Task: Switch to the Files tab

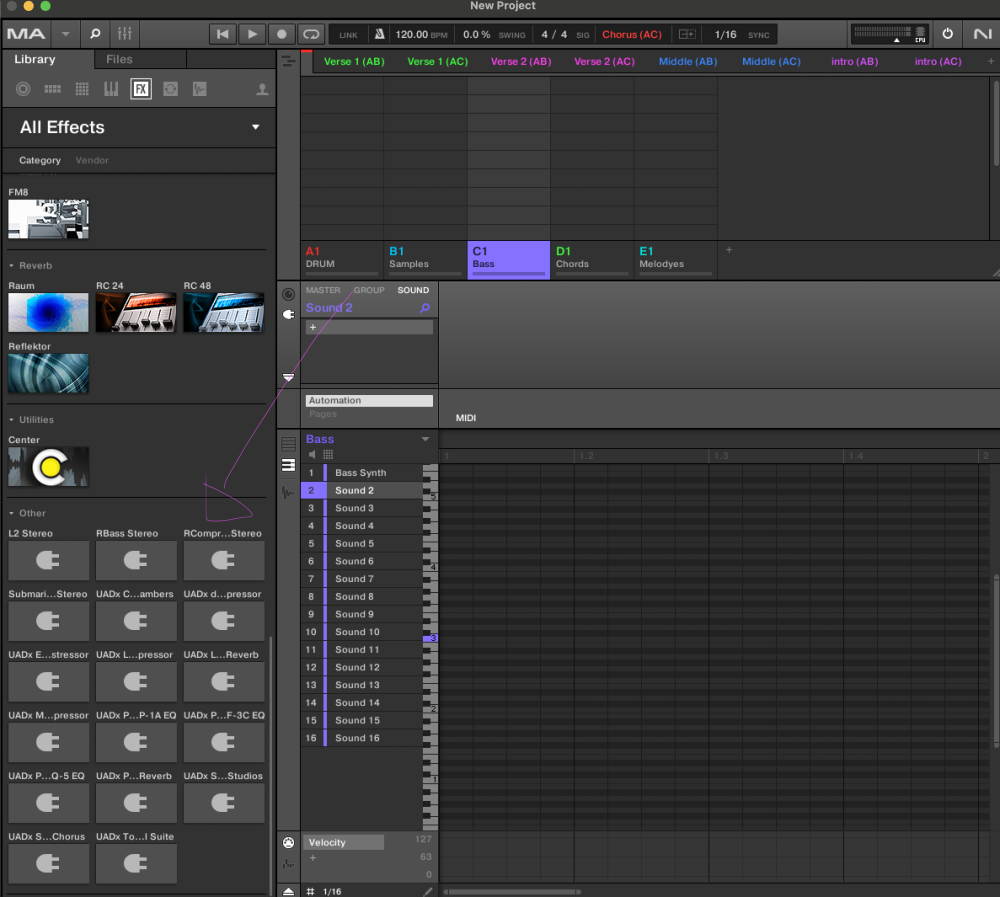Action: 119,59
